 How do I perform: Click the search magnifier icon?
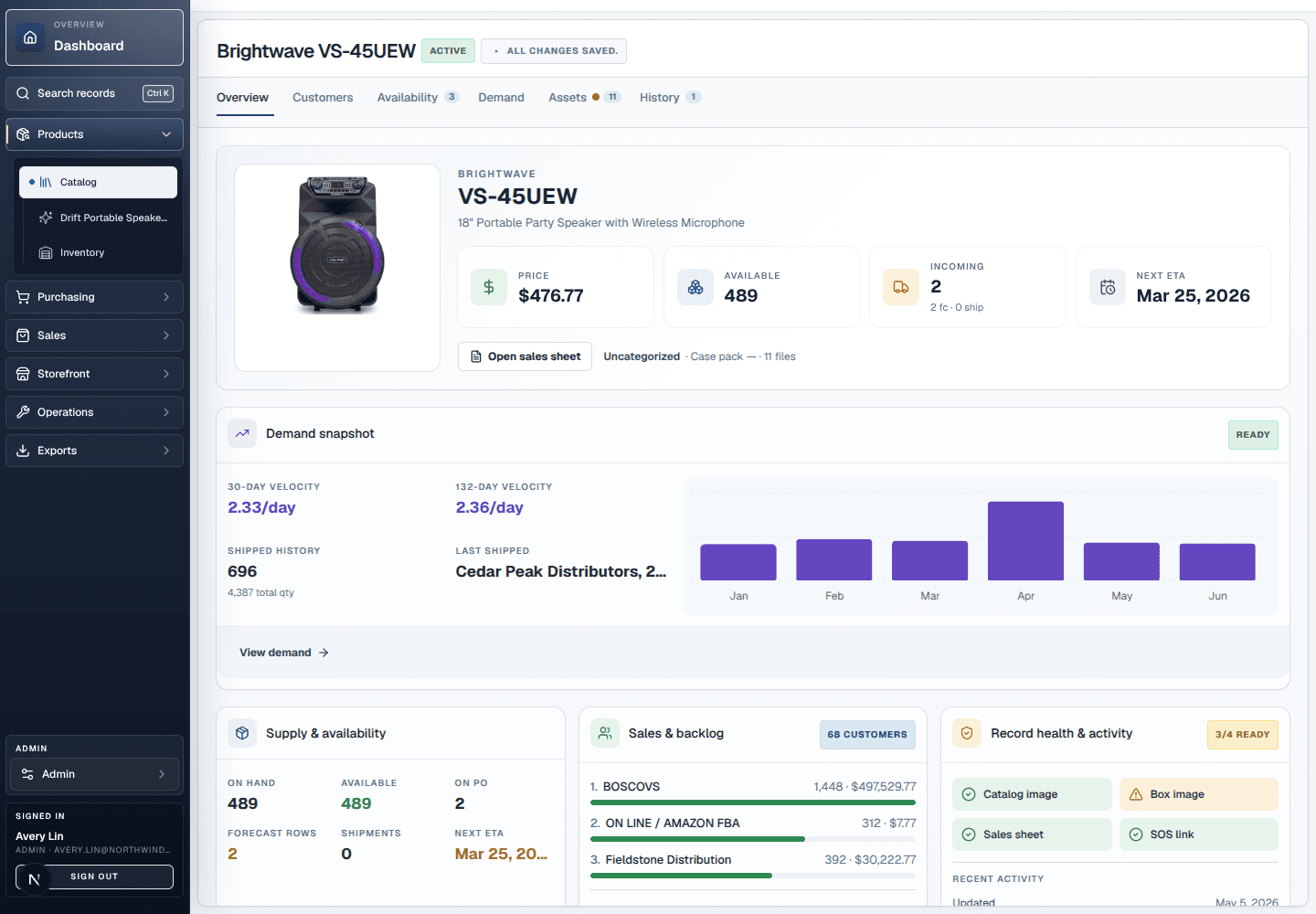(x=23, y=93)
